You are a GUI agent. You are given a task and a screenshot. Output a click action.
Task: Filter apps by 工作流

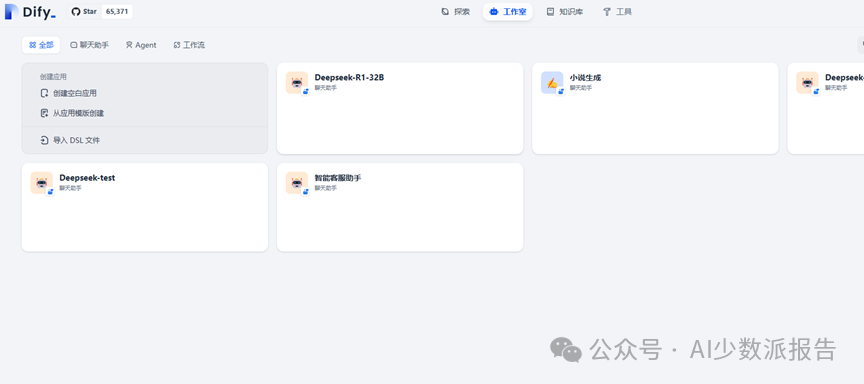coord(189,45)
